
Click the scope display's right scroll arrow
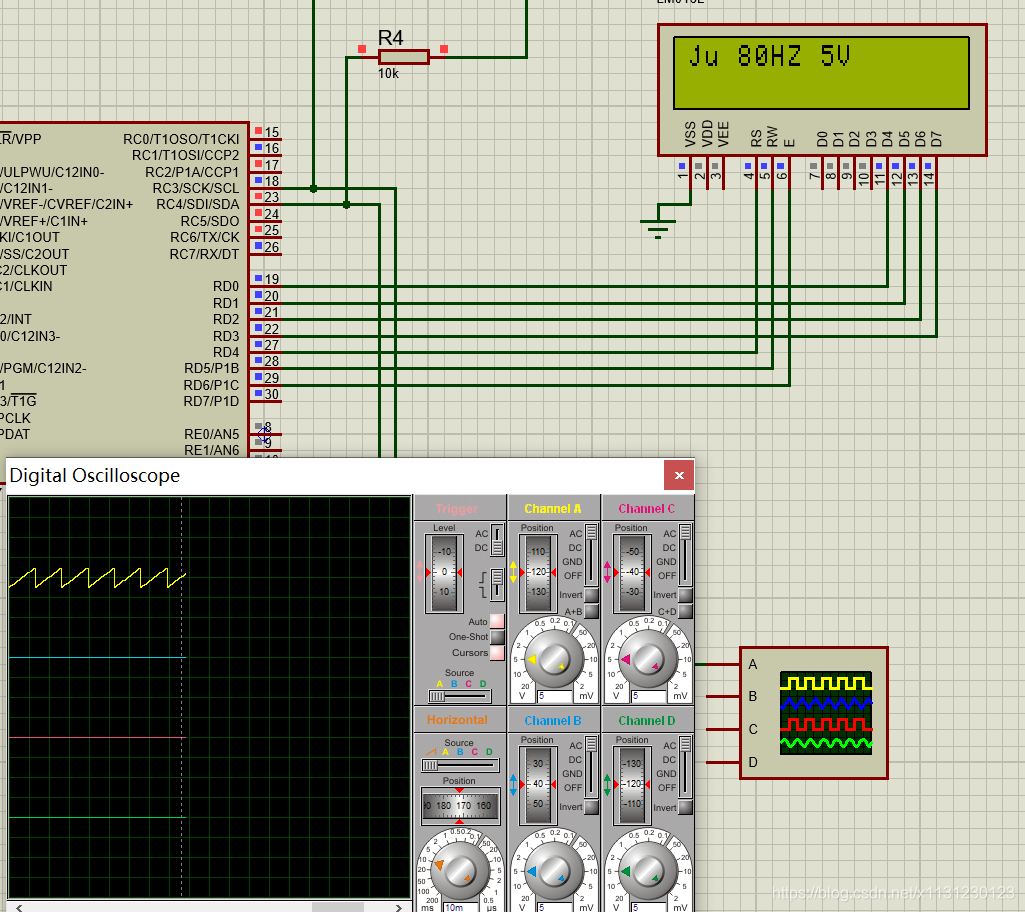pos(399,907)
